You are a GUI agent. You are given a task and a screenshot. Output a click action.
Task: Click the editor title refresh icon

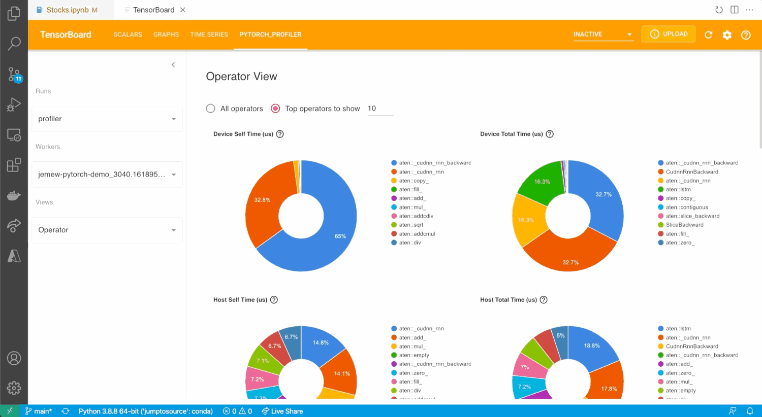pyautogui.click(x=719, y=10)
